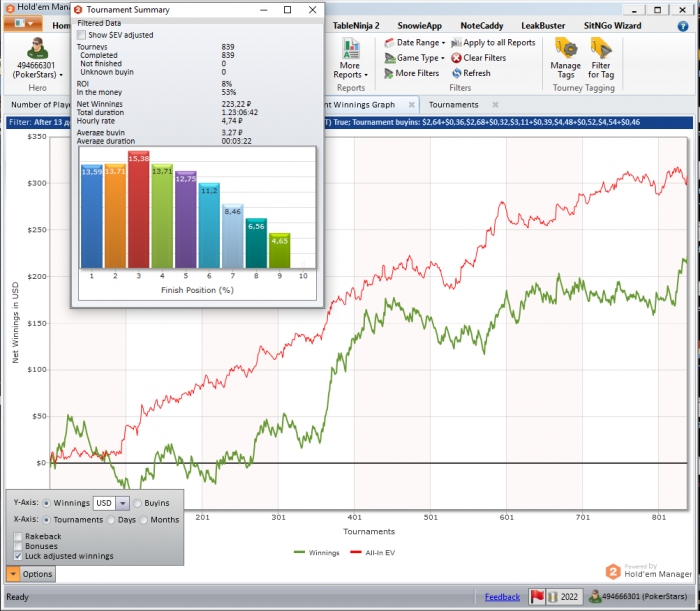The width and height of the screenshot is (700, 611).
Task: Click the red flag status bar icon
Action: tap(537, 597)
